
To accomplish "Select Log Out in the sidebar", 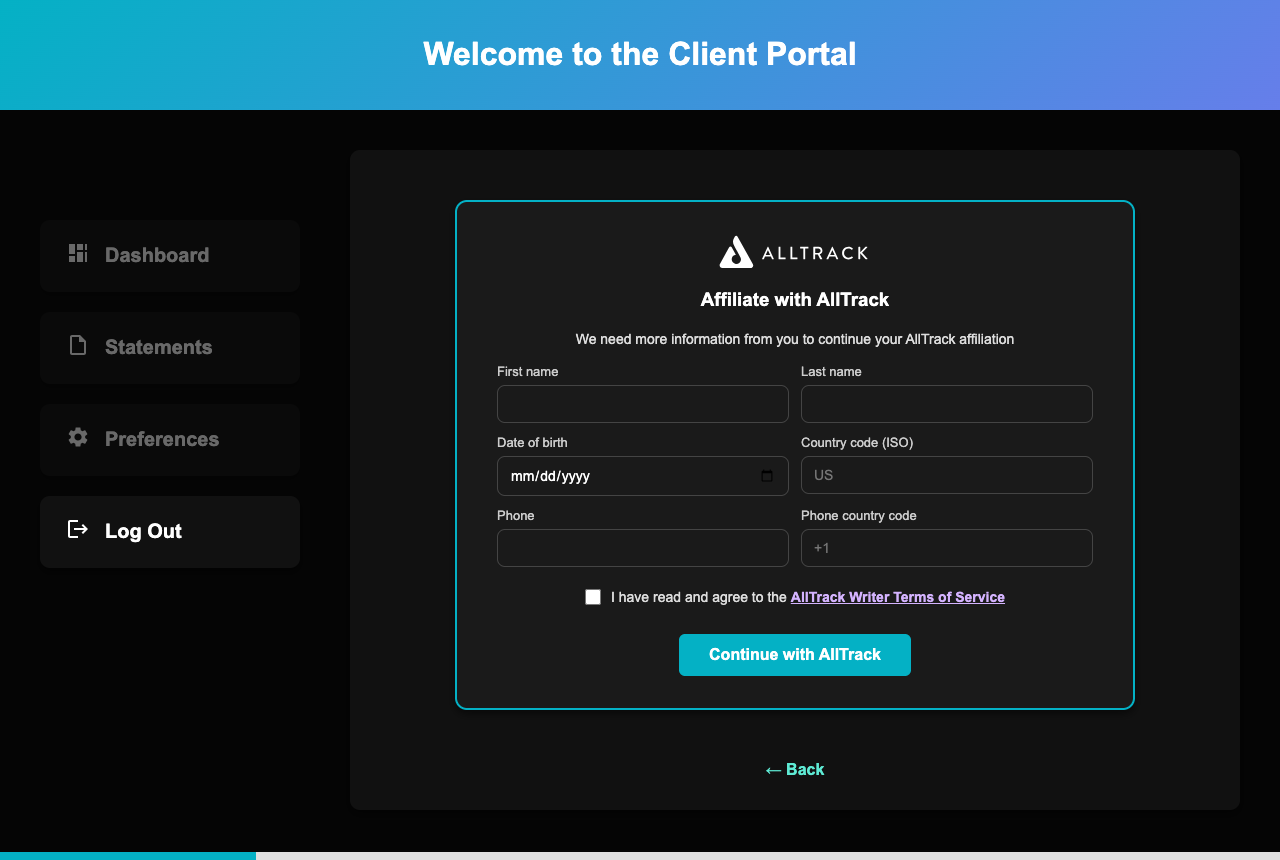I will point(170,532).
